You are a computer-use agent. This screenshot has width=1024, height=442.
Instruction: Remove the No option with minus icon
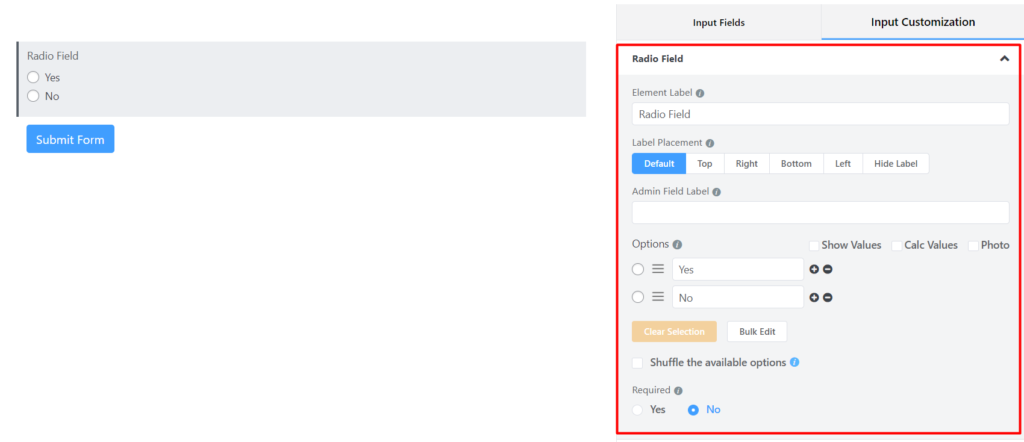pyautogui.click(x=827, y=297)
